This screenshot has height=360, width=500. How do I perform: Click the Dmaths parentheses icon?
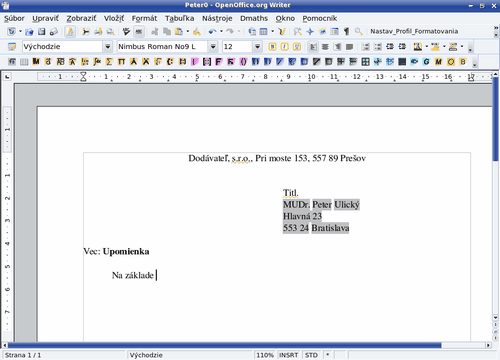click(243, 62)
